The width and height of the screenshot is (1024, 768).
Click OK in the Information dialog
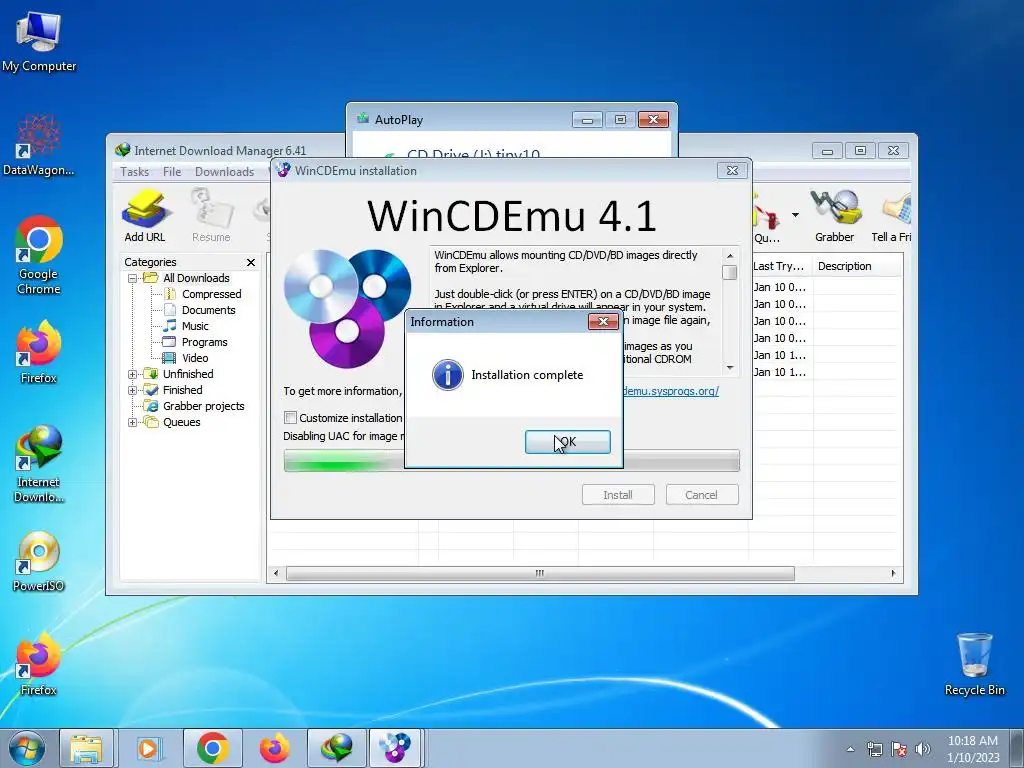[x=568, y=442]
